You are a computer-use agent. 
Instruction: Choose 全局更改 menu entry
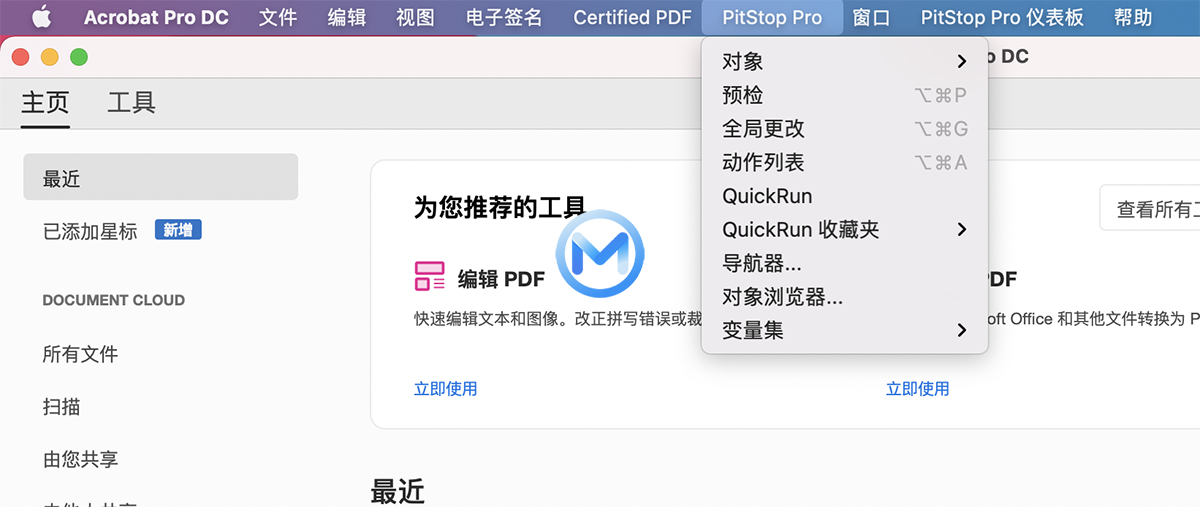coord(845,129)
